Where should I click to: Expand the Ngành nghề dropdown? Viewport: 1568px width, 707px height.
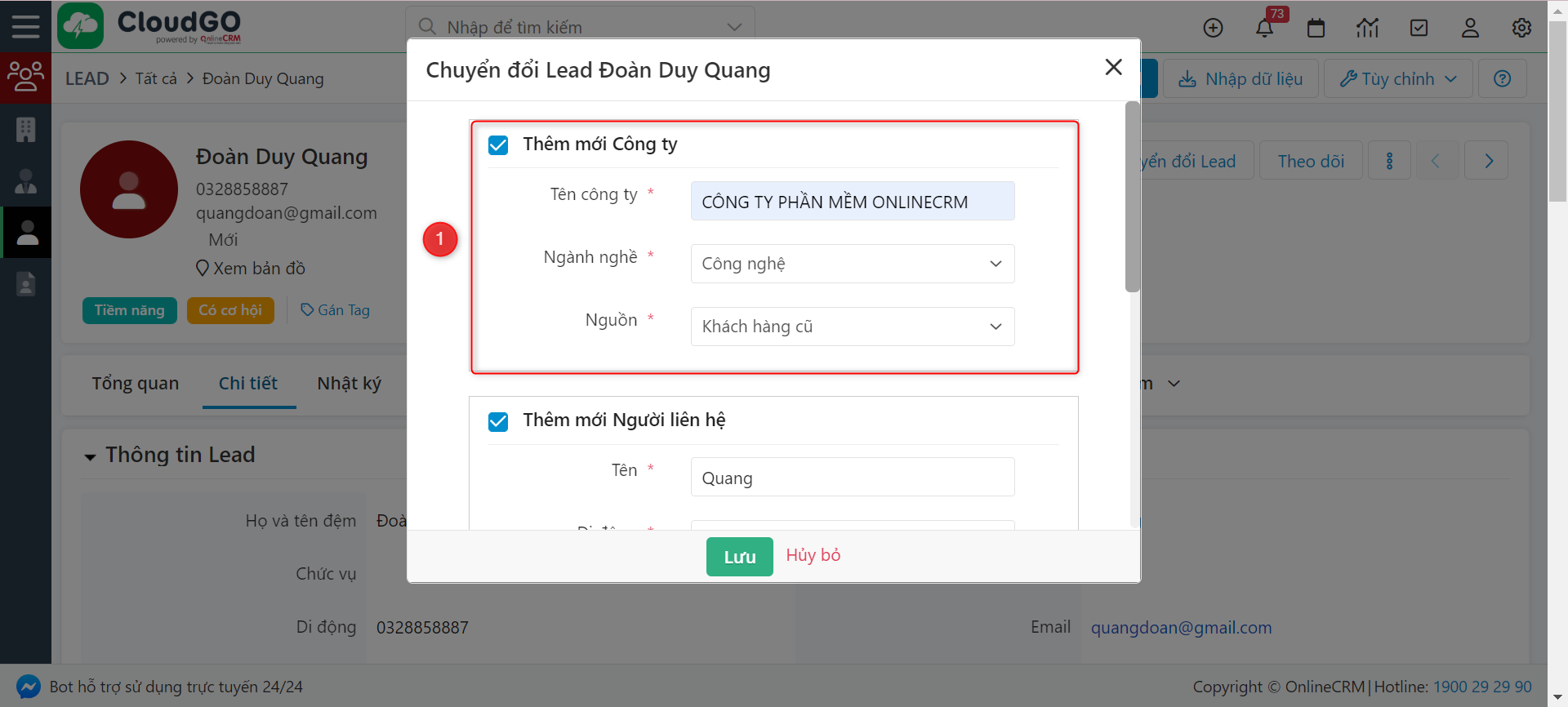(852, 264)
